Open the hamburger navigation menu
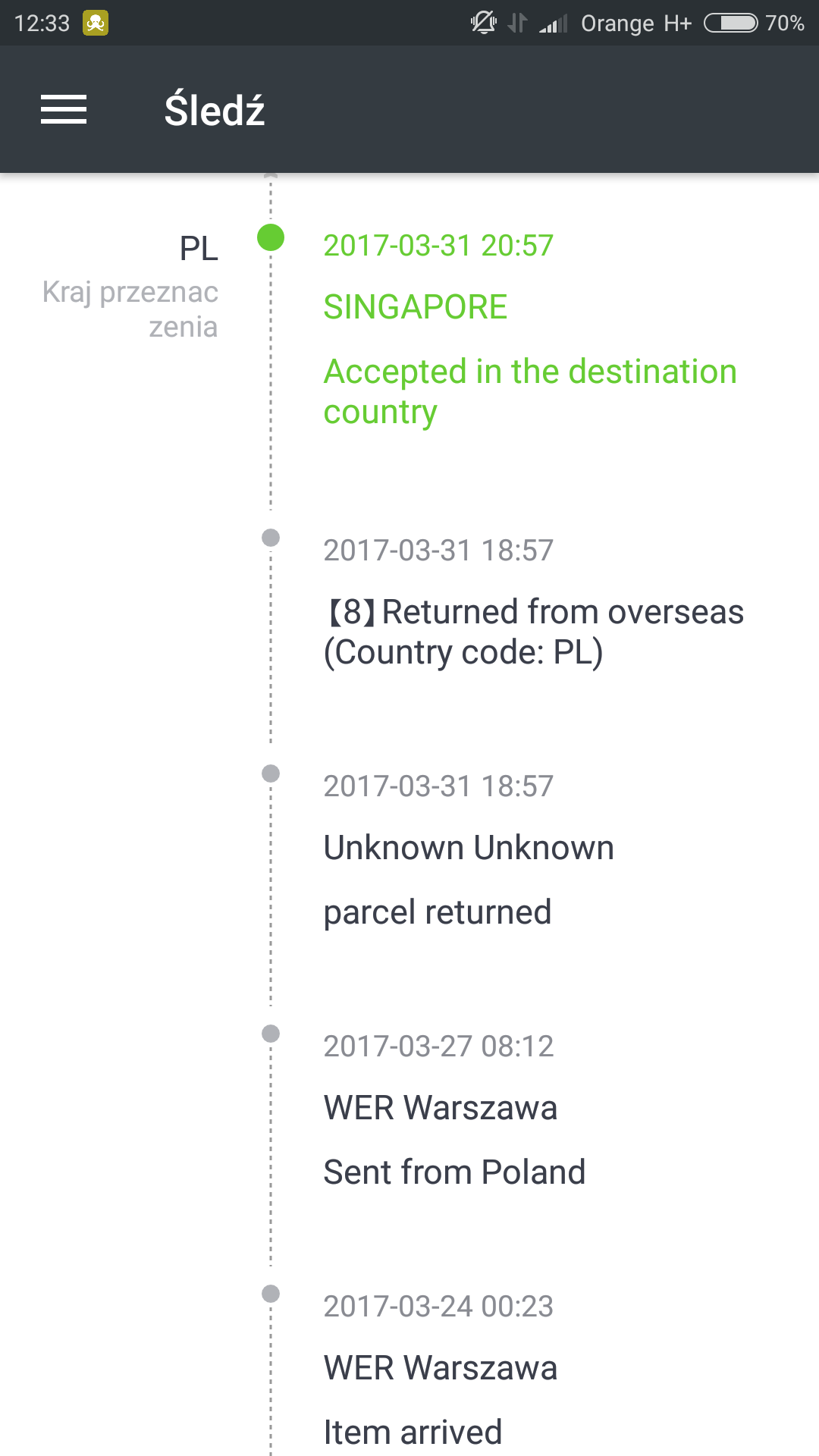This screenshot has width=819, height=1456. click(x=64, y=109)
